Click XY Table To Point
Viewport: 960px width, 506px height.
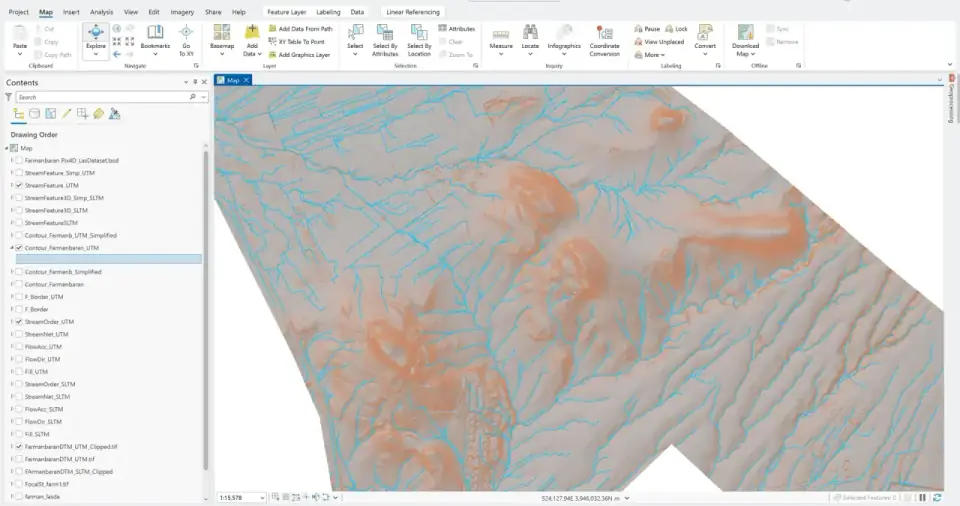tap(296, 42)
